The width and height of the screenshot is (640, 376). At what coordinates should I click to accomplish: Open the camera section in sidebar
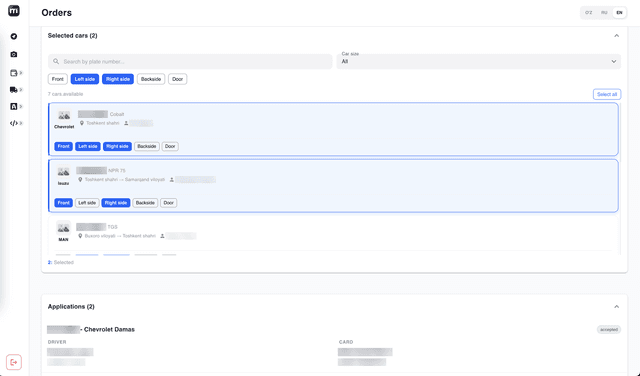pos(14,54)
